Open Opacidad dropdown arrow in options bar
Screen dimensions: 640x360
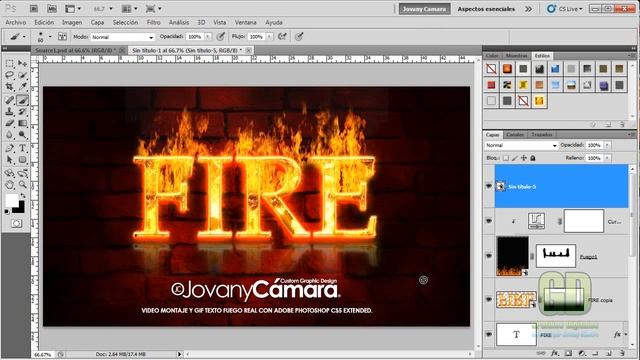click(x=208, y=37)
